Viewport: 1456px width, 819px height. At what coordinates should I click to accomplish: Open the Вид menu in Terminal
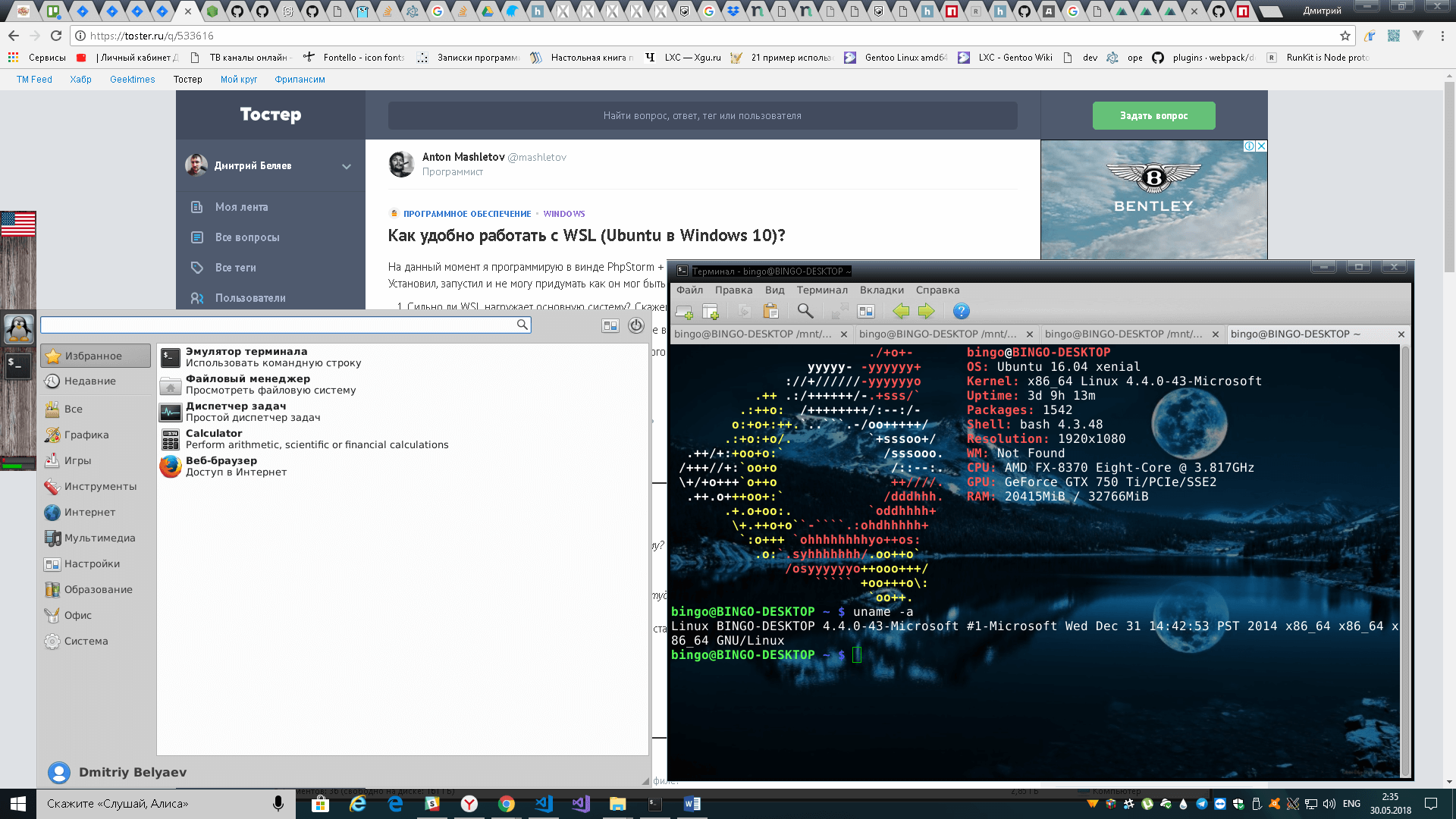(x=774, y=290)
